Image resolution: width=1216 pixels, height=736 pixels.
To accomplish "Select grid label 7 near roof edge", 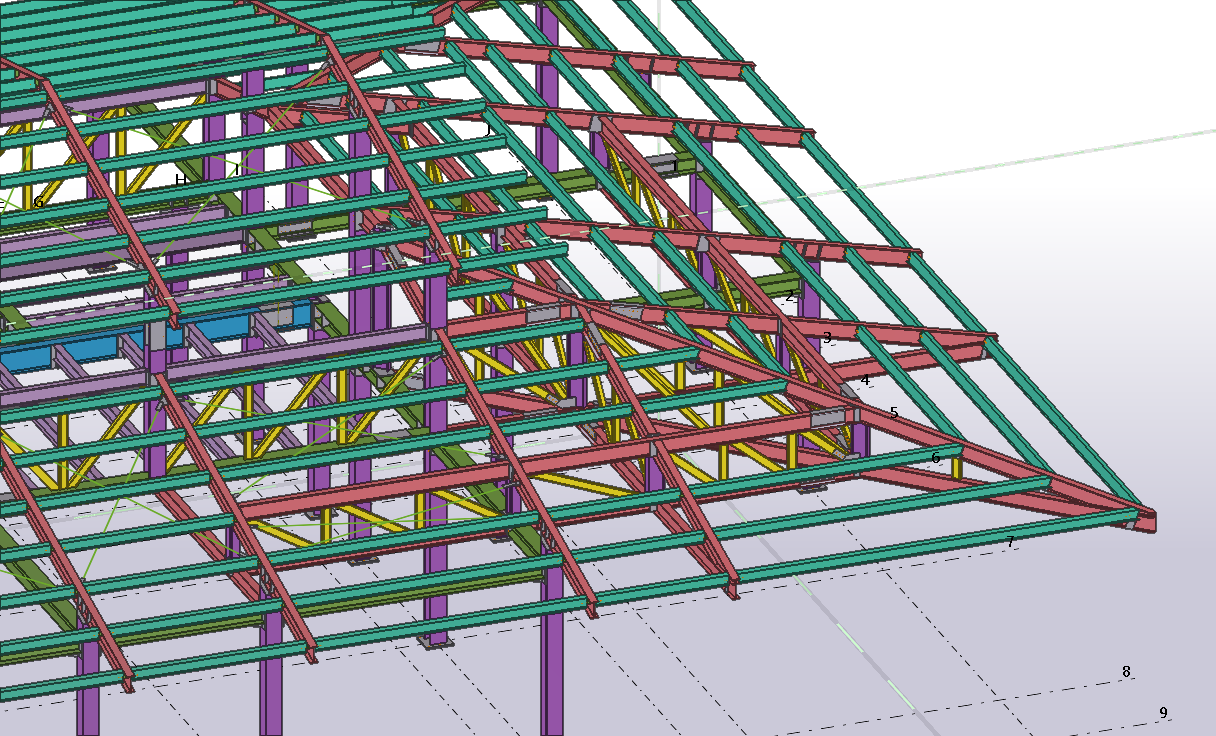I will click(1010, 542).
